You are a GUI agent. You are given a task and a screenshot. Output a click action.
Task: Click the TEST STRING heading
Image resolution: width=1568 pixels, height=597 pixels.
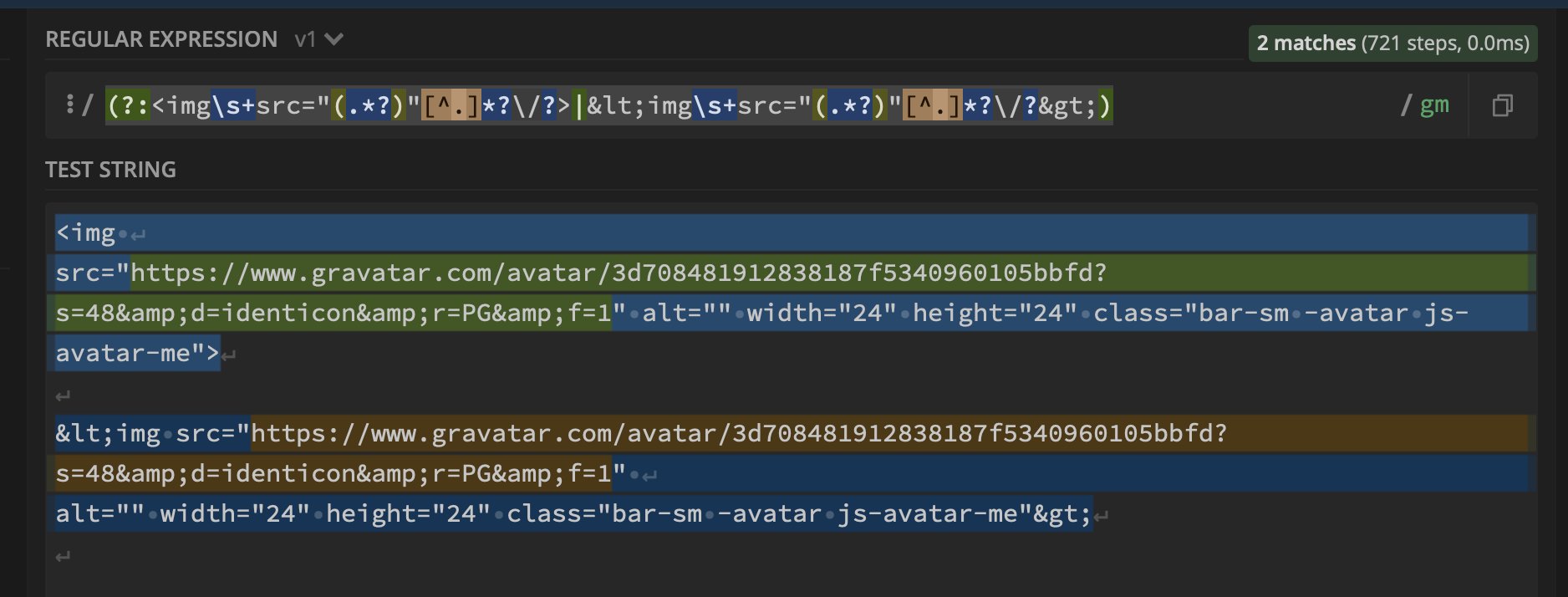110,170
